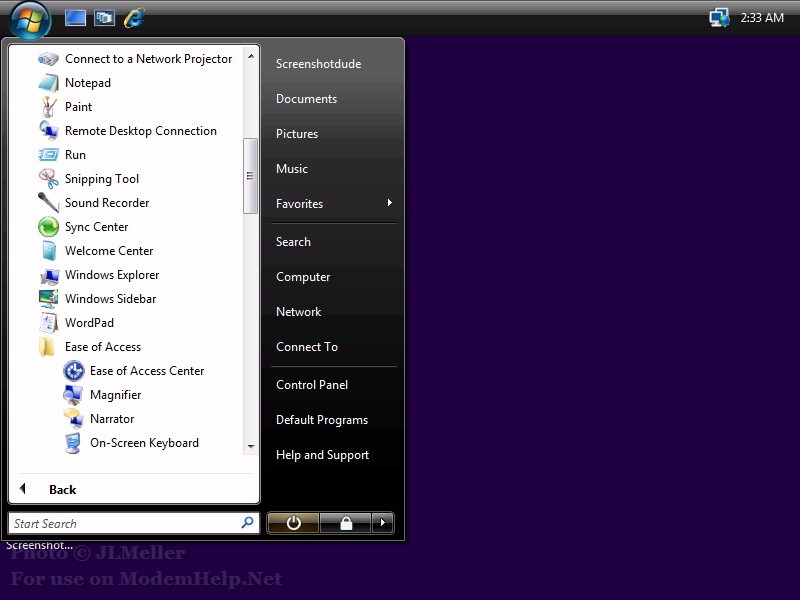The width and height of the screenshot is (800, 600).
Task: Open Documents from the right pane
Action: pos(307,99)
